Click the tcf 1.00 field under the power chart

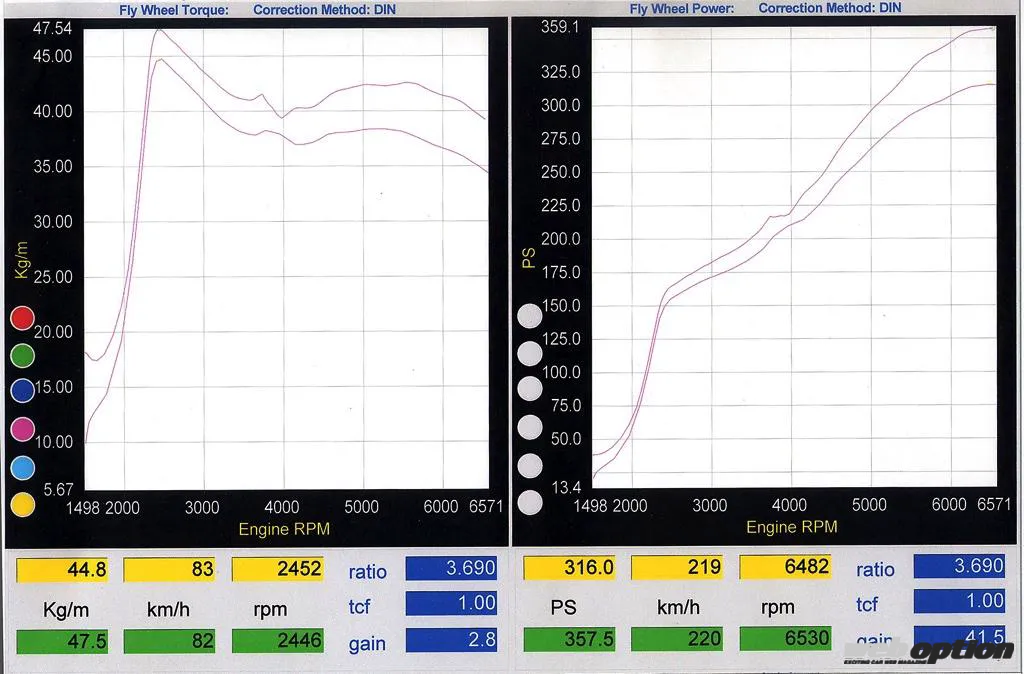coord(958,601)
